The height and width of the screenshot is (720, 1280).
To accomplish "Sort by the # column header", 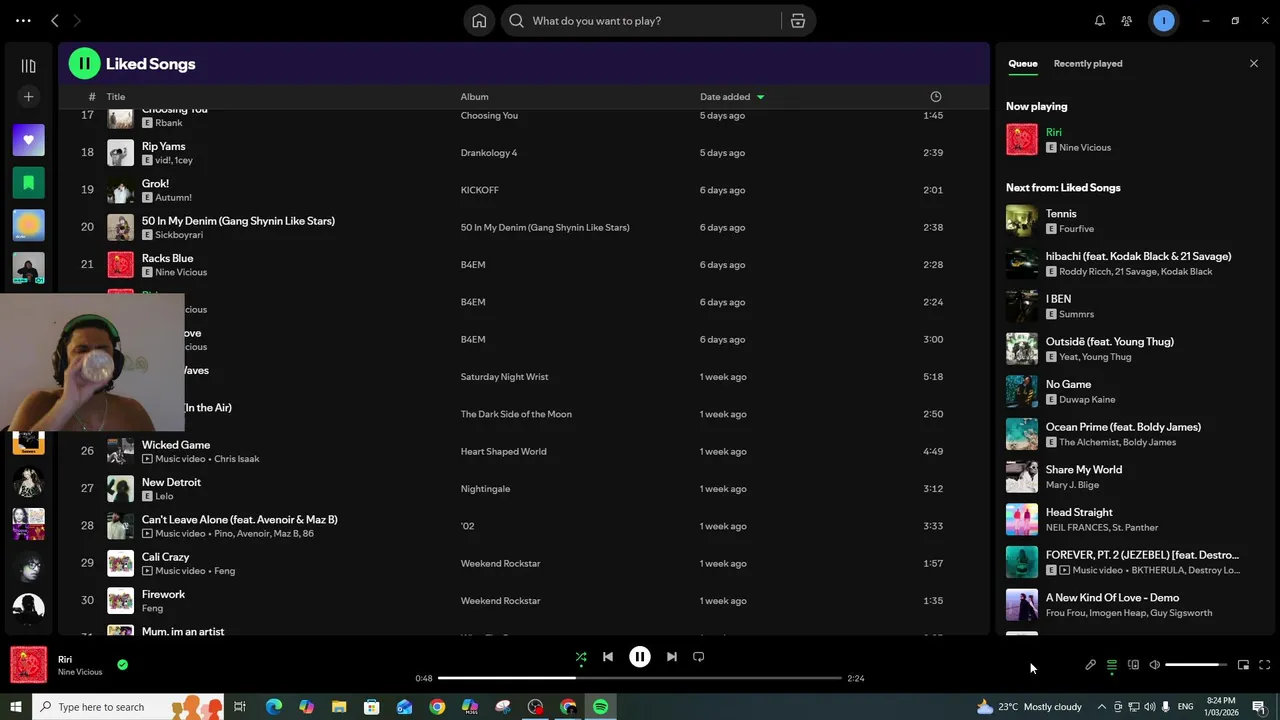I will pyautogui.click(x=91, y=97).
